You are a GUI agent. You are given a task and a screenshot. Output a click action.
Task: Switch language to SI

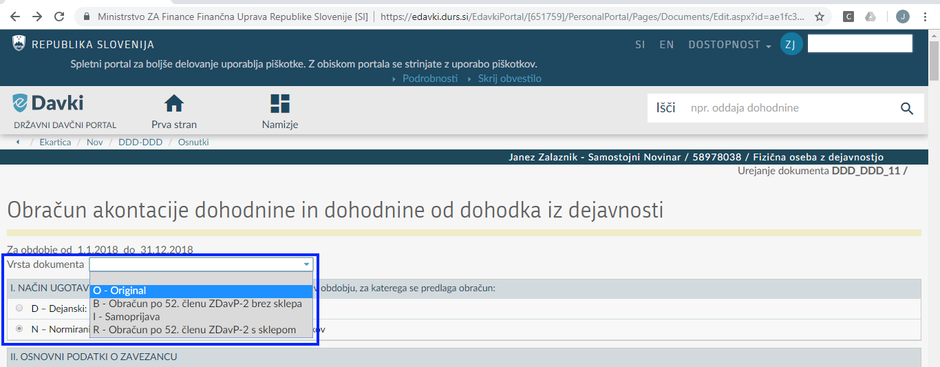pos(640,44)
